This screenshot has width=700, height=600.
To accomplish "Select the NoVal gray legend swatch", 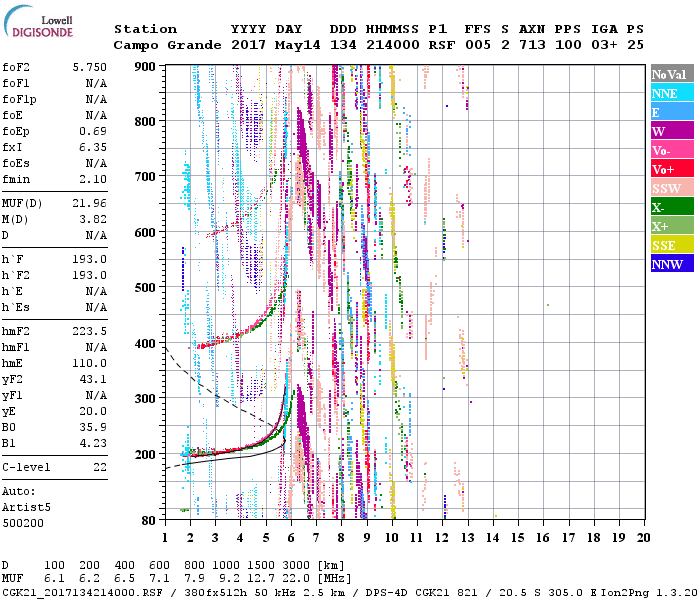I will tap(672, 74).
